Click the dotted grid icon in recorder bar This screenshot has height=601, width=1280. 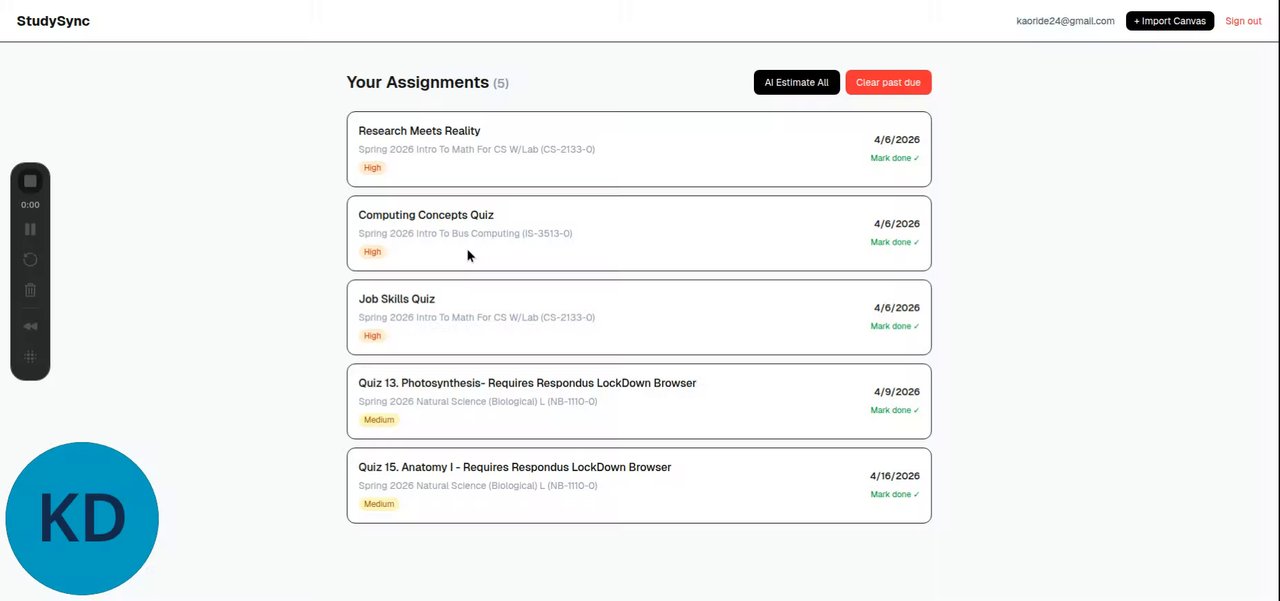click(x=30, y=357)
